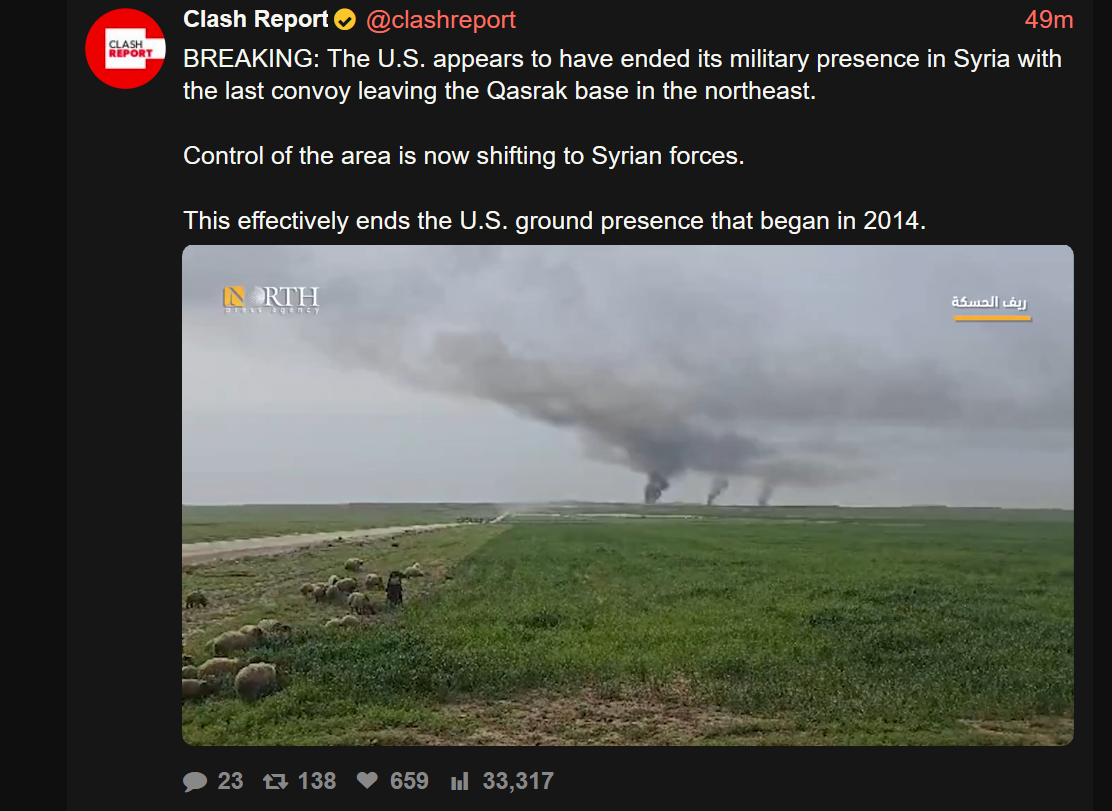Click the gold verified badge
The image size is (1112, 811).
[x=345, y=20]
